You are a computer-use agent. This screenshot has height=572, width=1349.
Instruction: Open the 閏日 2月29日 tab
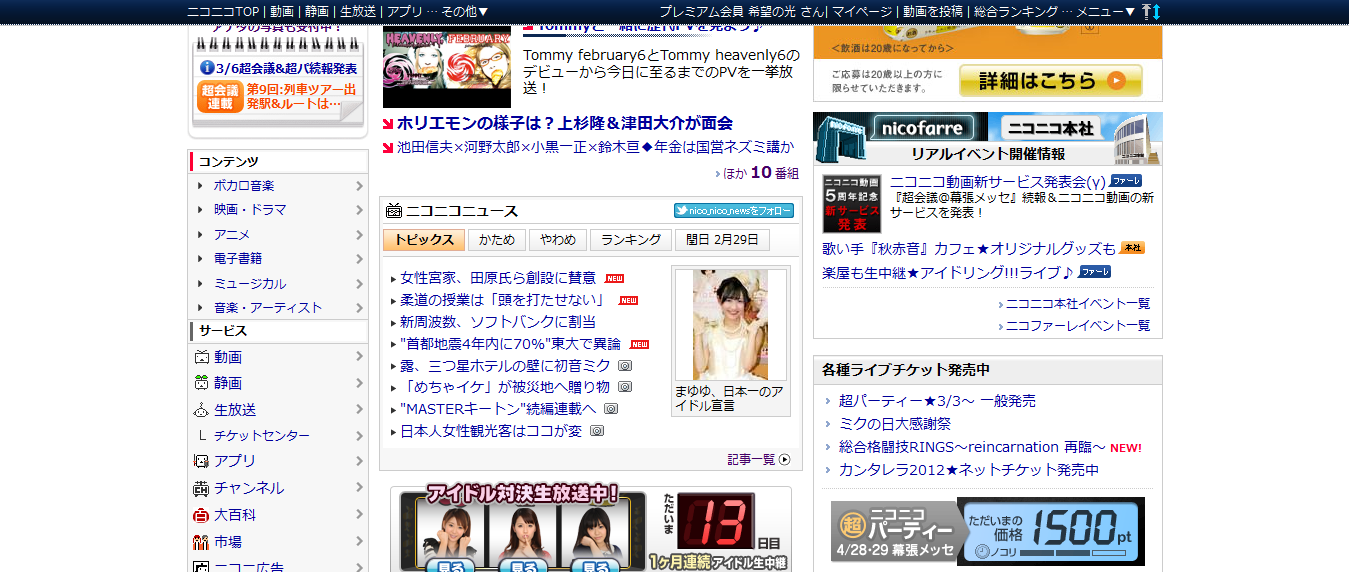(x=723, y=240)
